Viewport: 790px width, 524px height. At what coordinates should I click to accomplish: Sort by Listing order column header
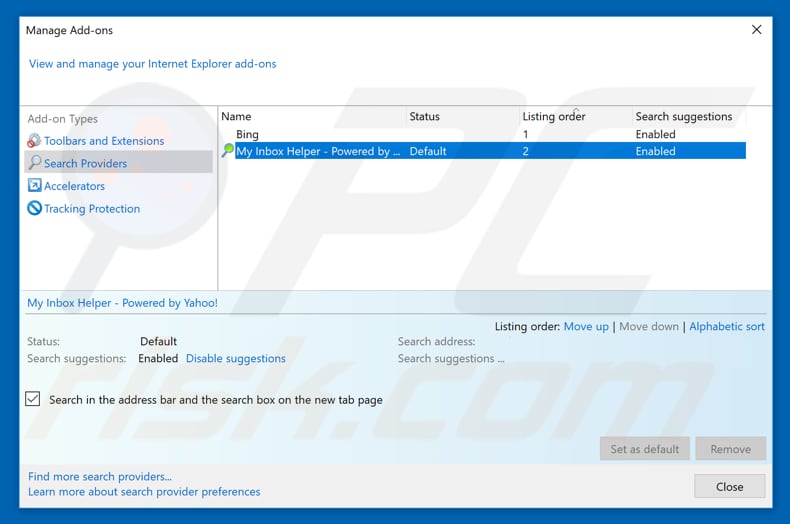click(x=575, y=116)
